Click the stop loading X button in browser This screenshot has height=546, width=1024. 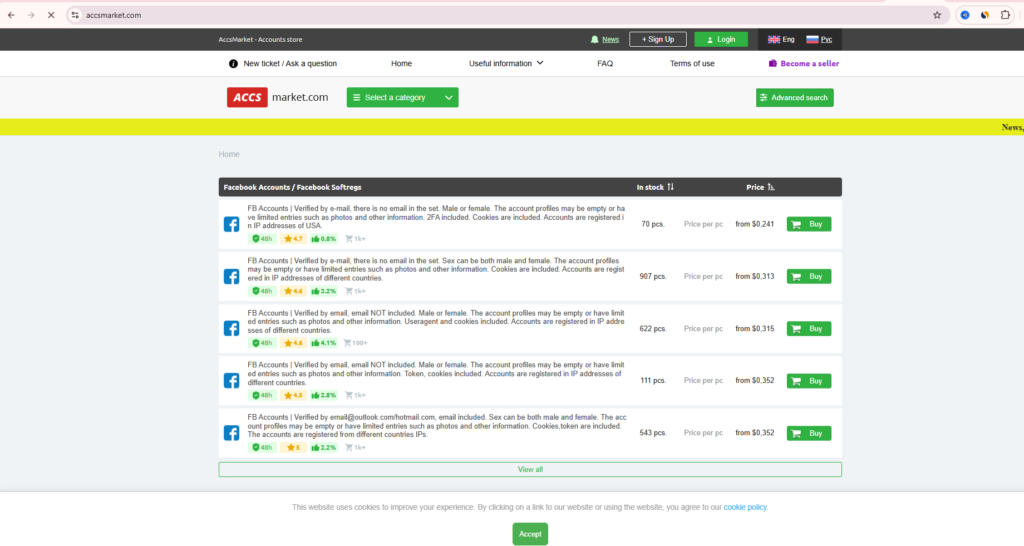coord(50,15)
